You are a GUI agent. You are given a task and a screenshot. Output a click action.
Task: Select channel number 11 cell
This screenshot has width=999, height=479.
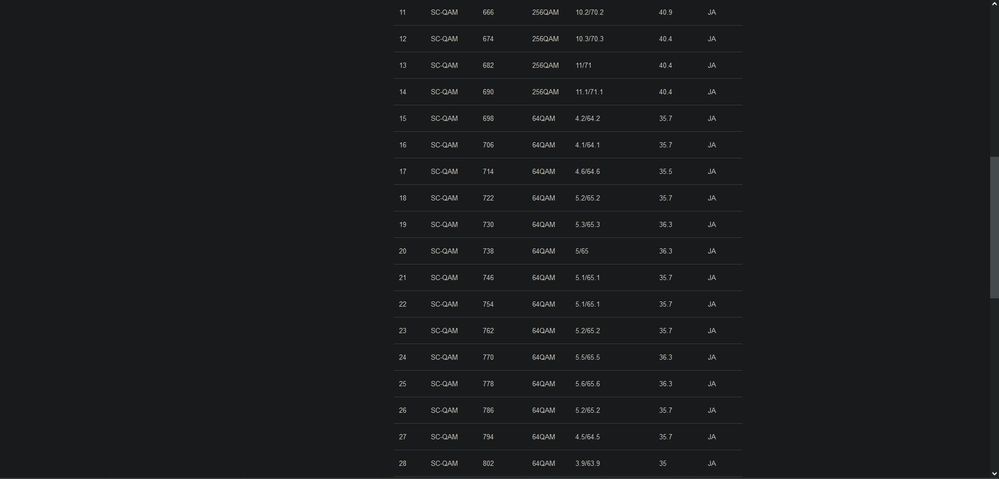[x=403, y=12]
